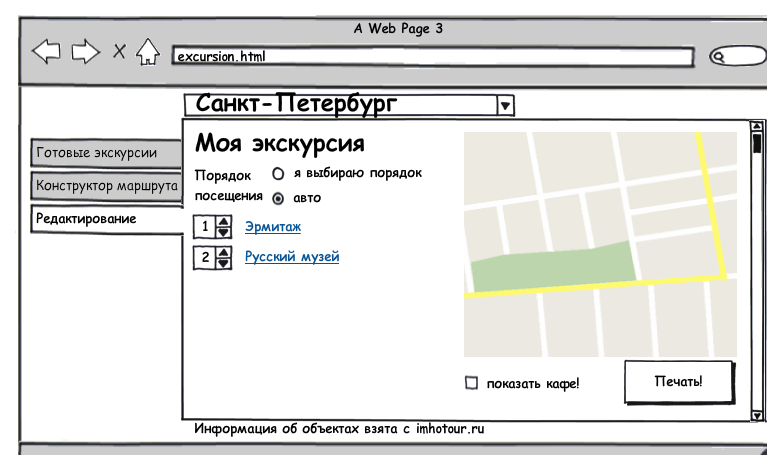Click the browser back arrow icon
The height and width of the screenshot is (455, 767).
[46, 52]
